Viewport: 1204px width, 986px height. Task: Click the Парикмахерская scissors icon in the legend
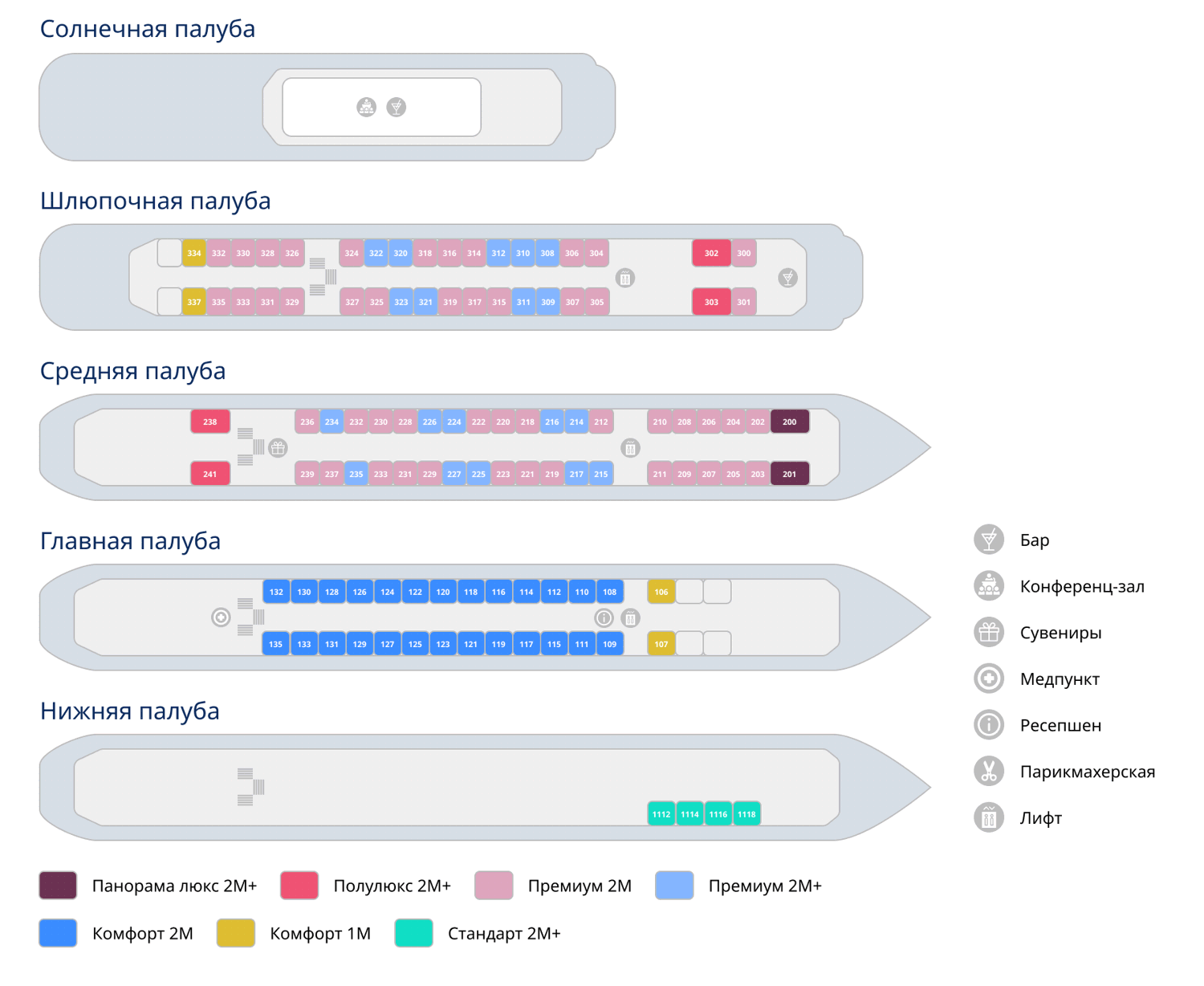pos(989,772)
